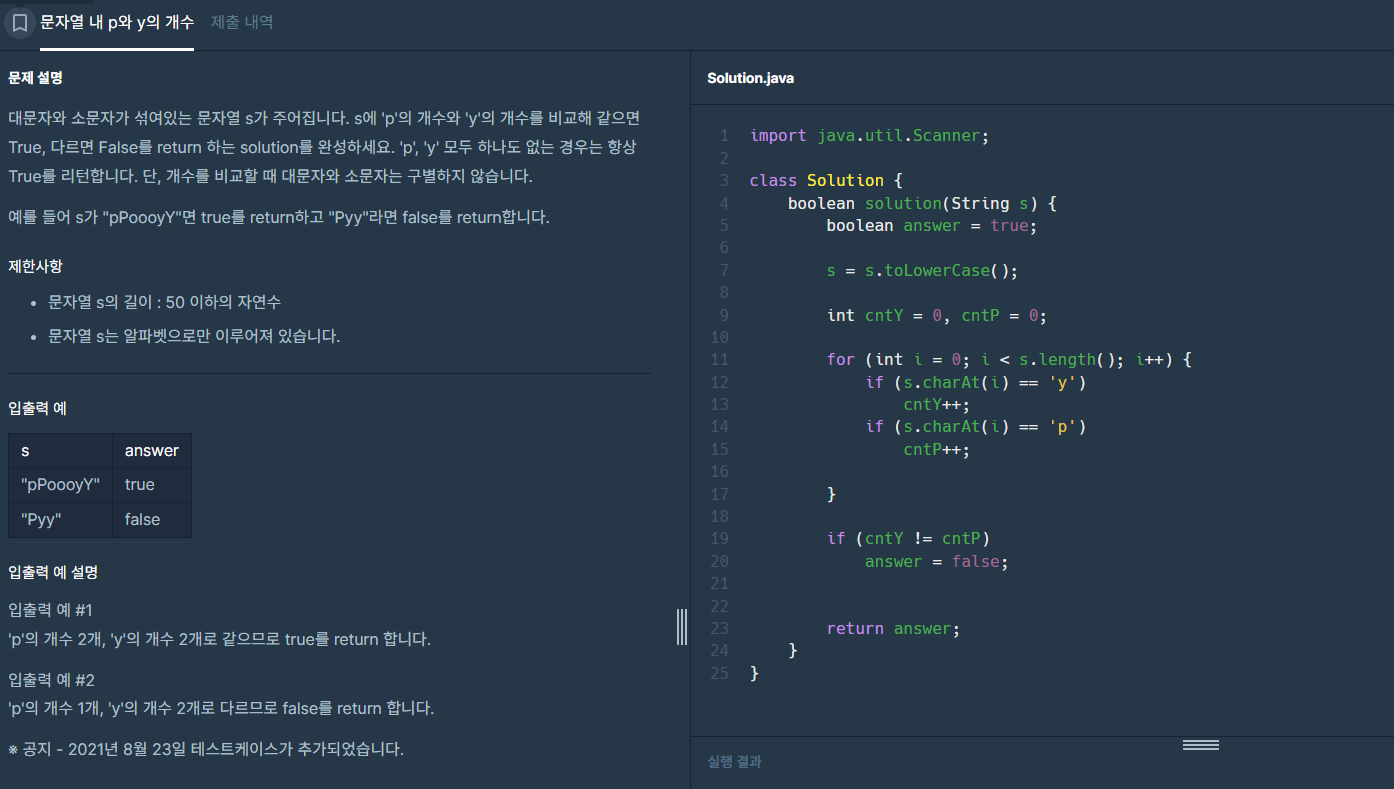Click the '문제 설명' heading

[x=35, y=78]
